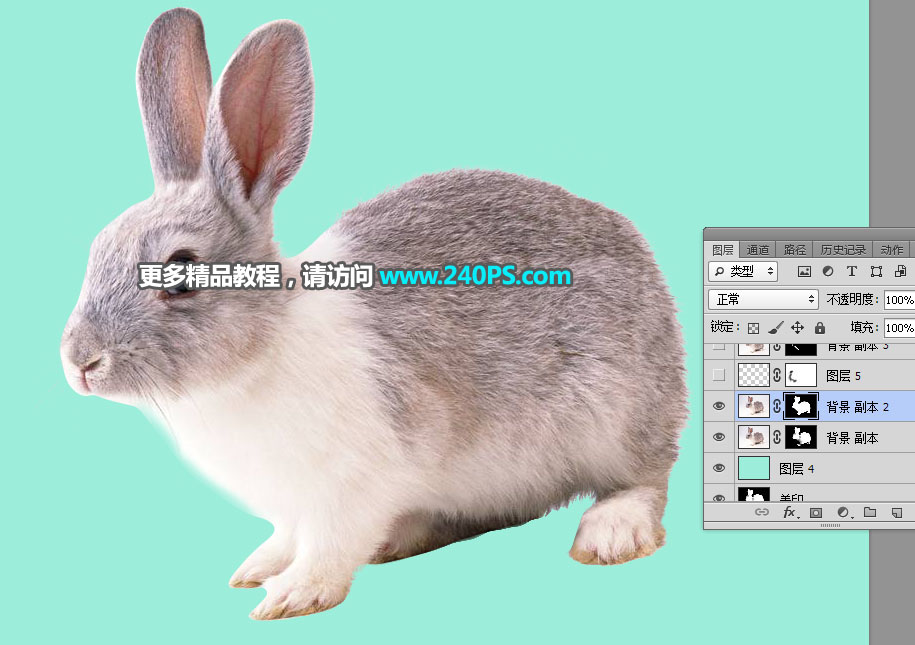The width and height of the screenshot is (915, 645).
Task: Open layer styles fx button
Action: click(x=790, y=512)
